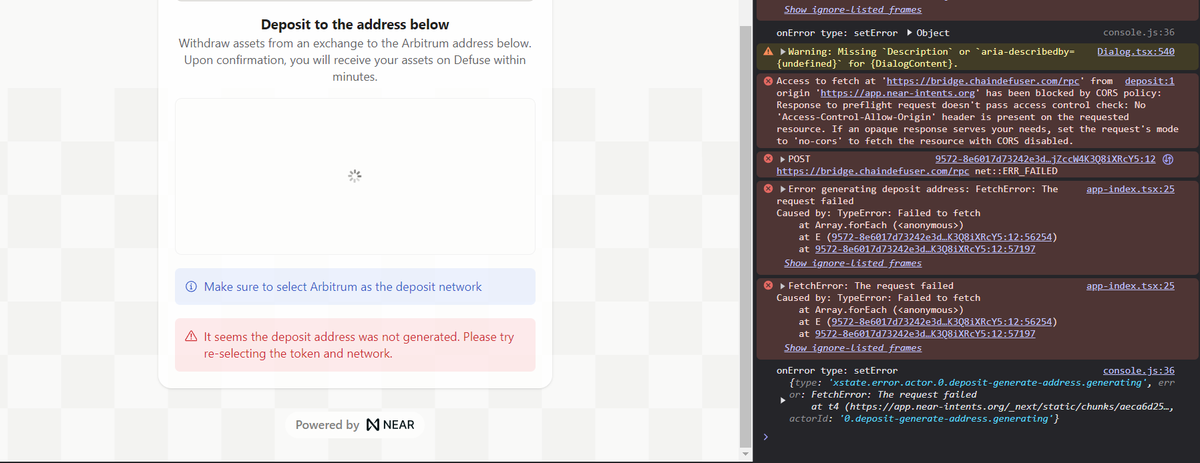1200x463 pixels.
Task: Click the "at t4 (https://app.near-intents.org/_next" trace line
Action: click(991, 407)
